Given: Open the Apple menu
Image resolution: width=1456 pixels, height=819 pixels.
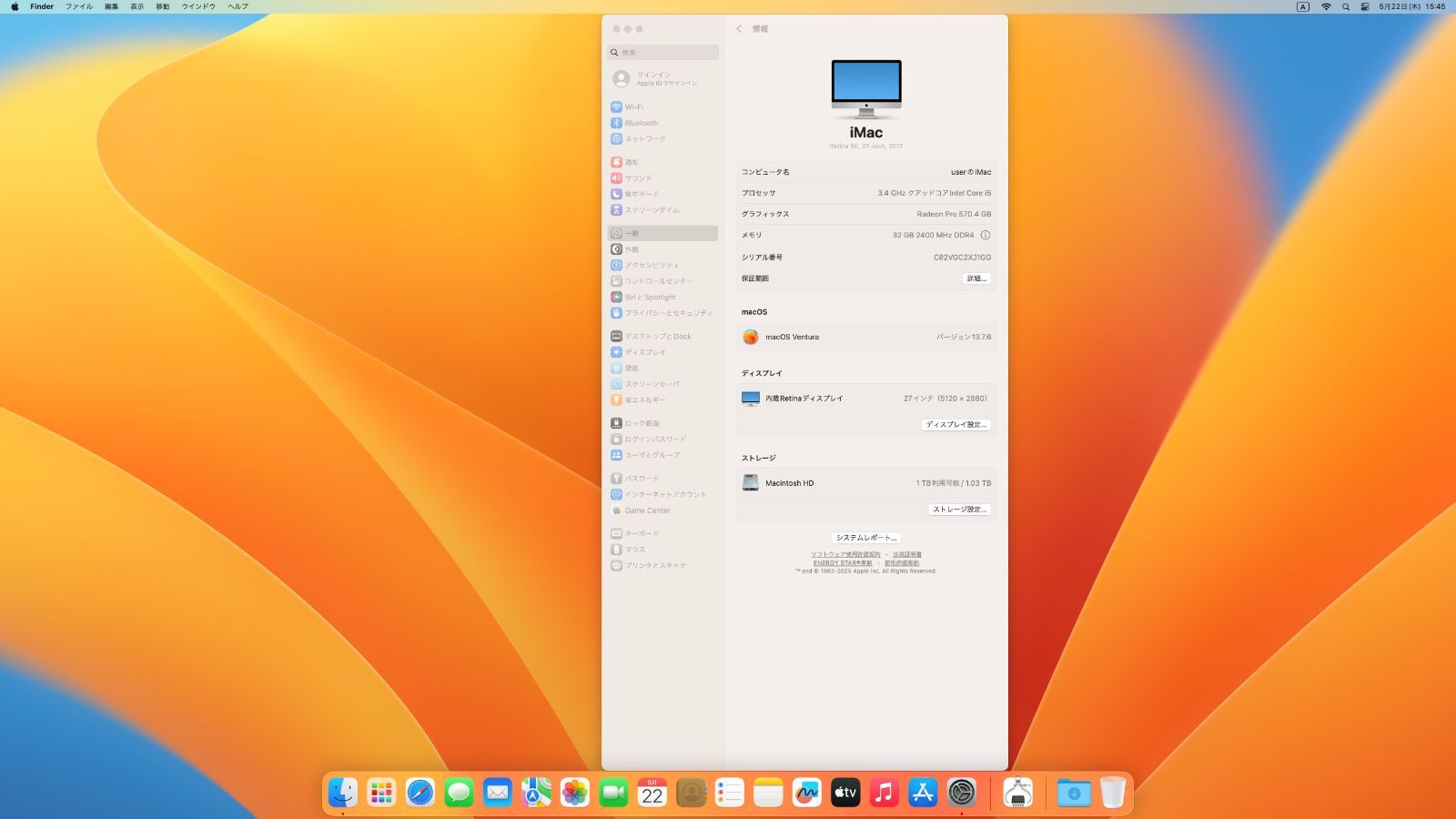Looking at the screenshot, I should 15,6.
